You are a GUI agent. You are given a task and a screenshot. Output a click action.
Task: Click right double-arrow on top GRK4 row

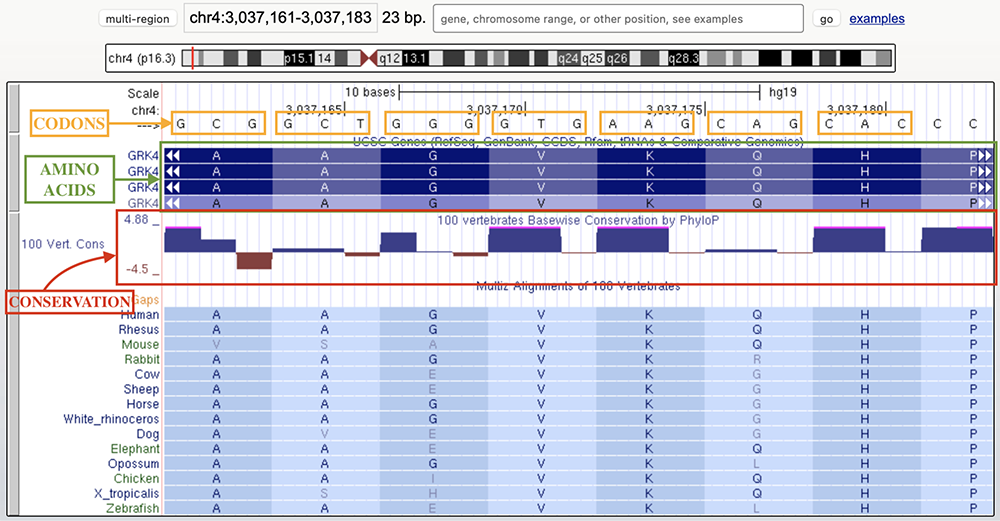click(x=983, y=156)
